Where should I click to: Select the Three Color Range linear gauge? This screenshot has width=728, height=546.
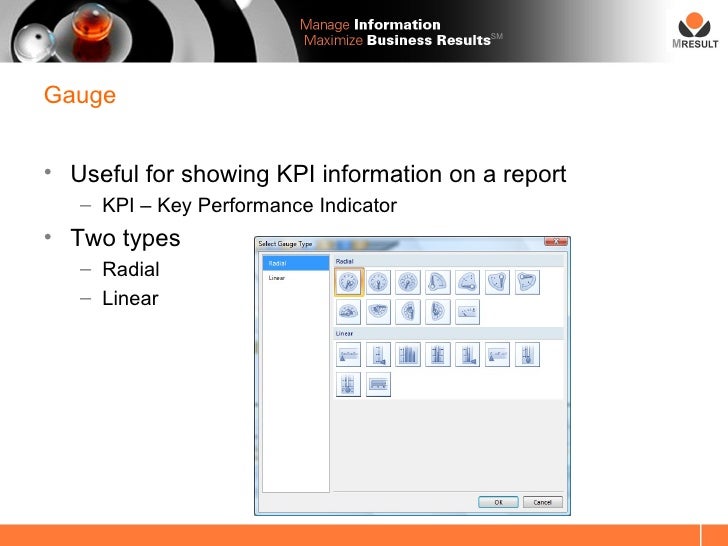pyautogui.click(x=468, y=355)
